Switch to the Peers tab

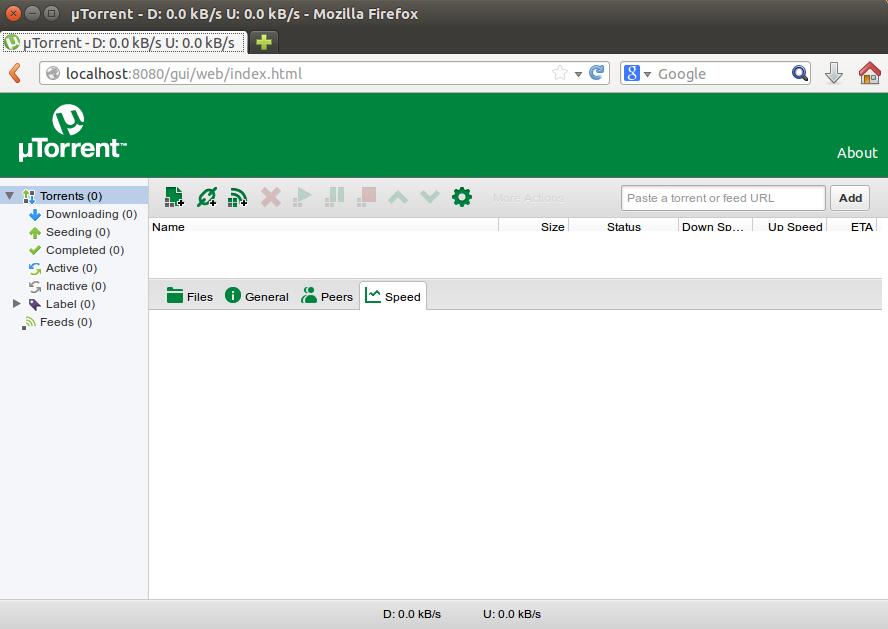pos(327,296)
